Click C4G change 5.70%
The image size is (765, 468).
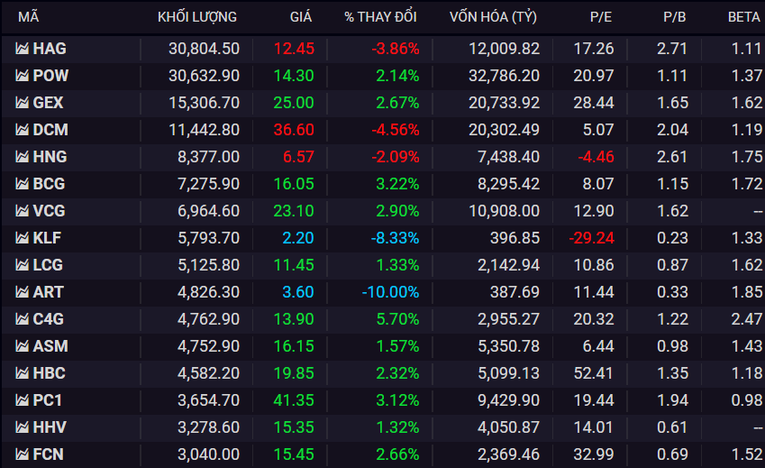tap(398, 319)
